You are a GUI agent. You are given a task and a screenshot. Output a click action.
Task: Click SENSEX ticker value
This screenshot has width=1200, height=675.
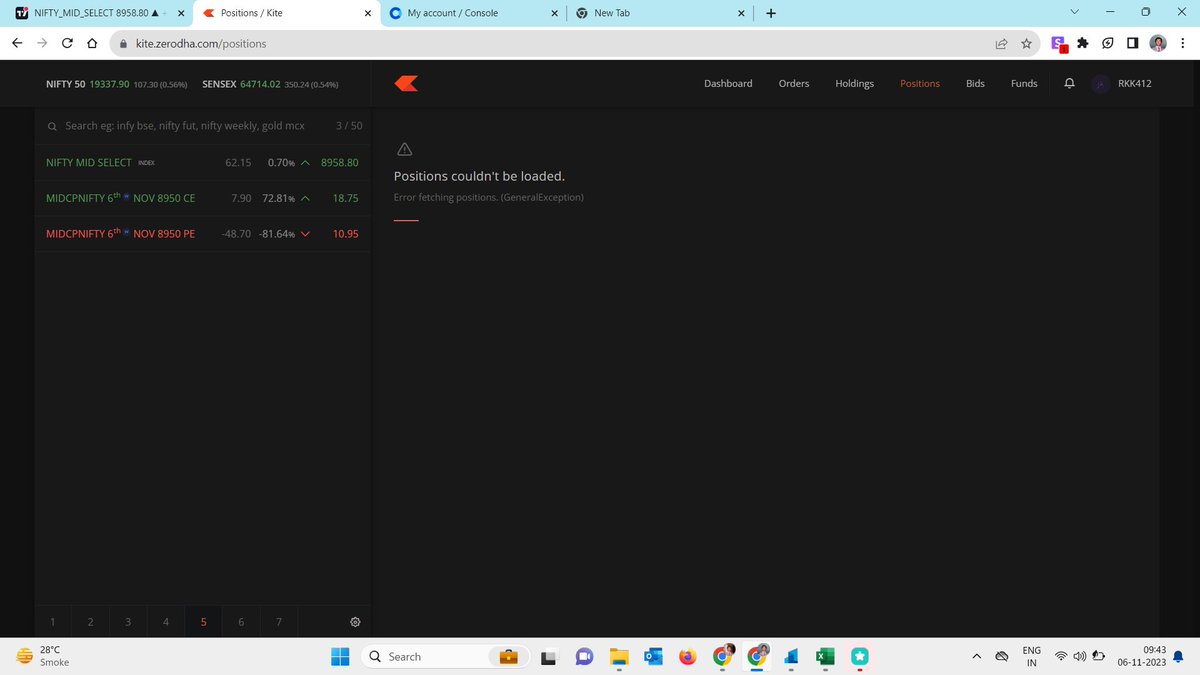point(260,84)
